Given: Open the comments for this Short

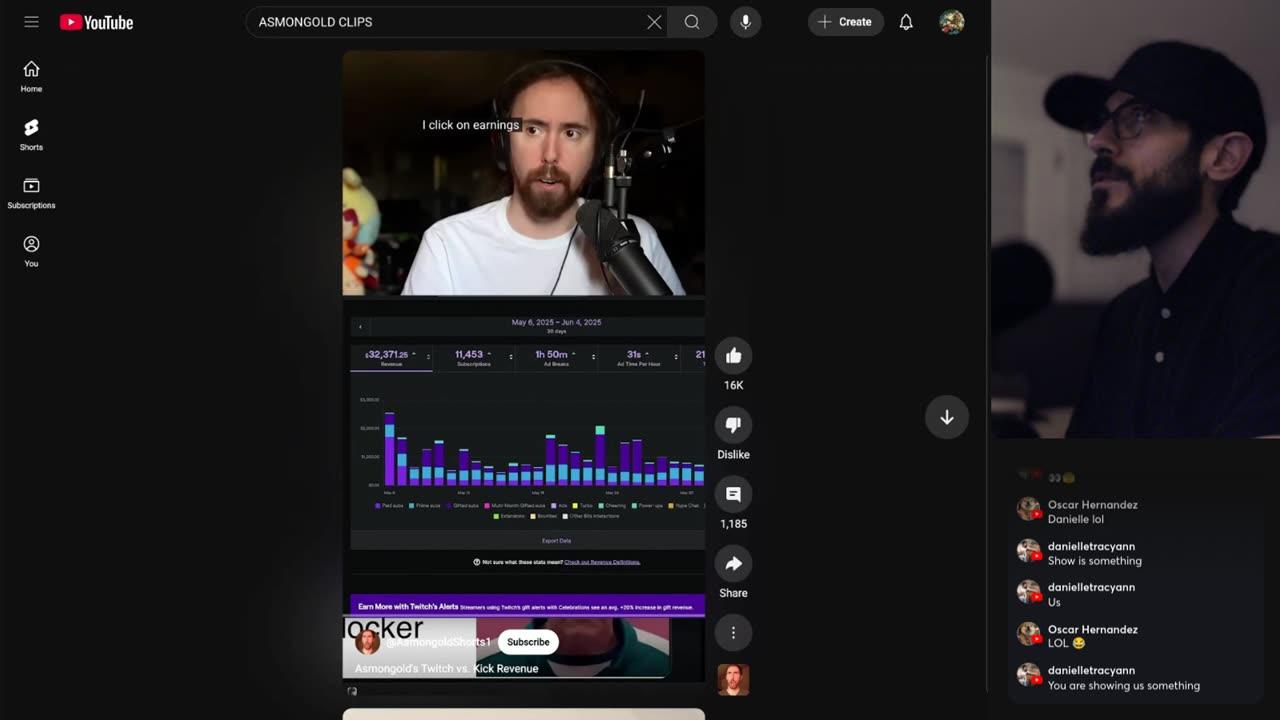Looking at the screenshot, I should (733, 494).
